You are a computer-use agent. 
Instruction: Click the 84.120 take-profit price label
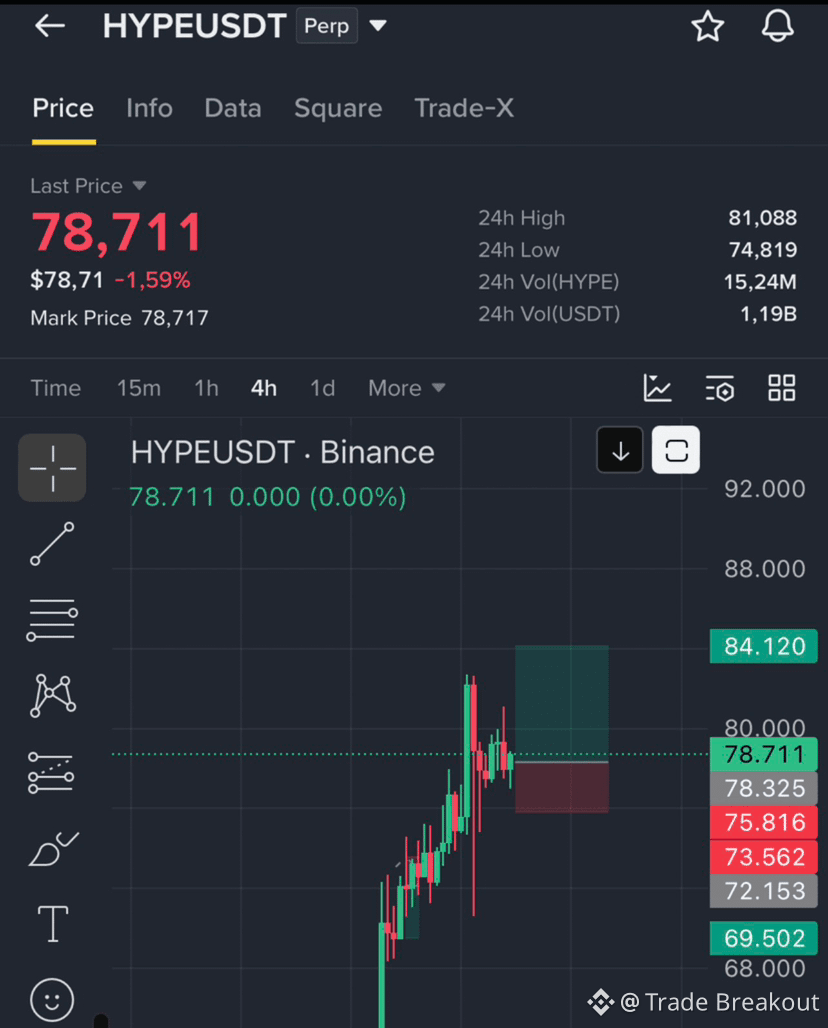[764, 646]
